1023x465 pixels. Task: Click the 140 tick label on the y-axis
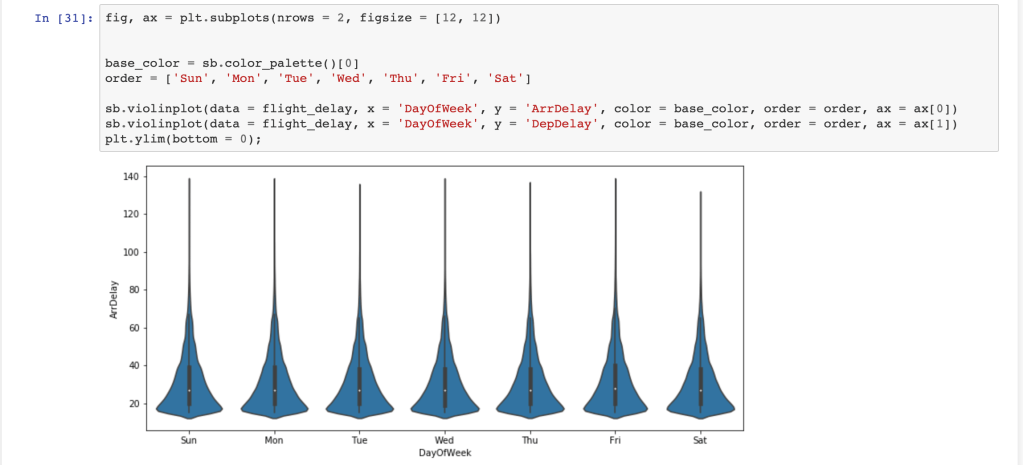click(133, 177)
